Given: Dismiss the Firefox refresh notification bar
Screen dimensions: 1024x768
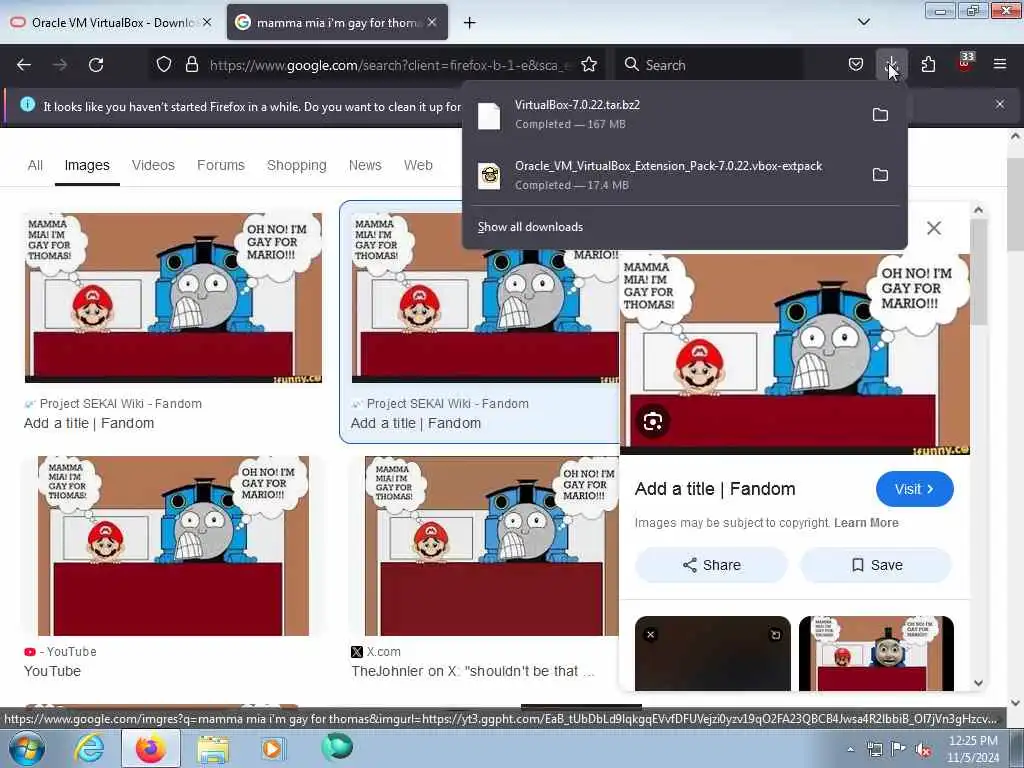Looking at the screenshot, I should coord(1000,104).
